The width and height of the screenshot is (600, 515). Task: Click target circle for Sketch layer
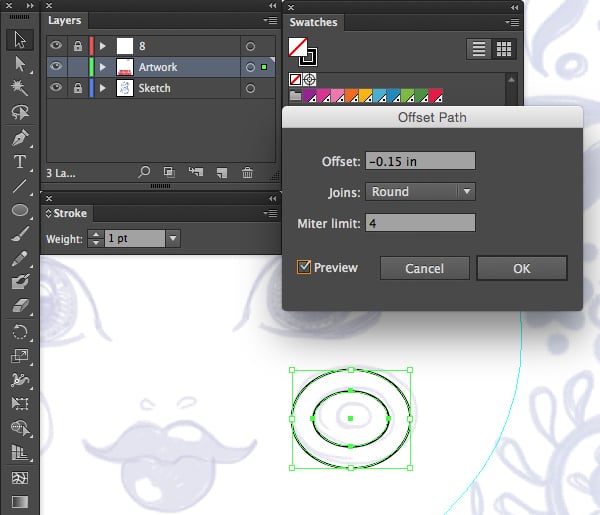(x=250, y=88)
